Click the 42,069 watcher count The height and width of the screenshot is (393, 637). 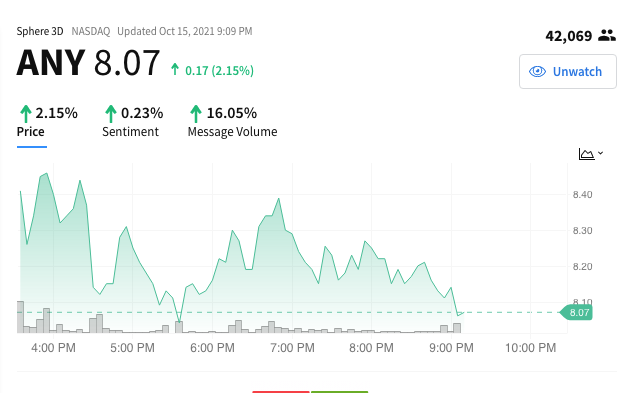coord(568,36)
